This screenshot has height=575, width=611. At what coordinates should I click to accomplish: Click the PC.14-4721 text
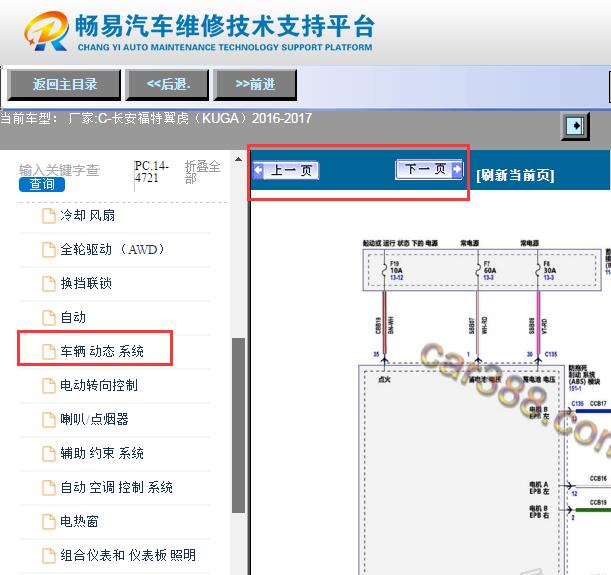(151, 172)
